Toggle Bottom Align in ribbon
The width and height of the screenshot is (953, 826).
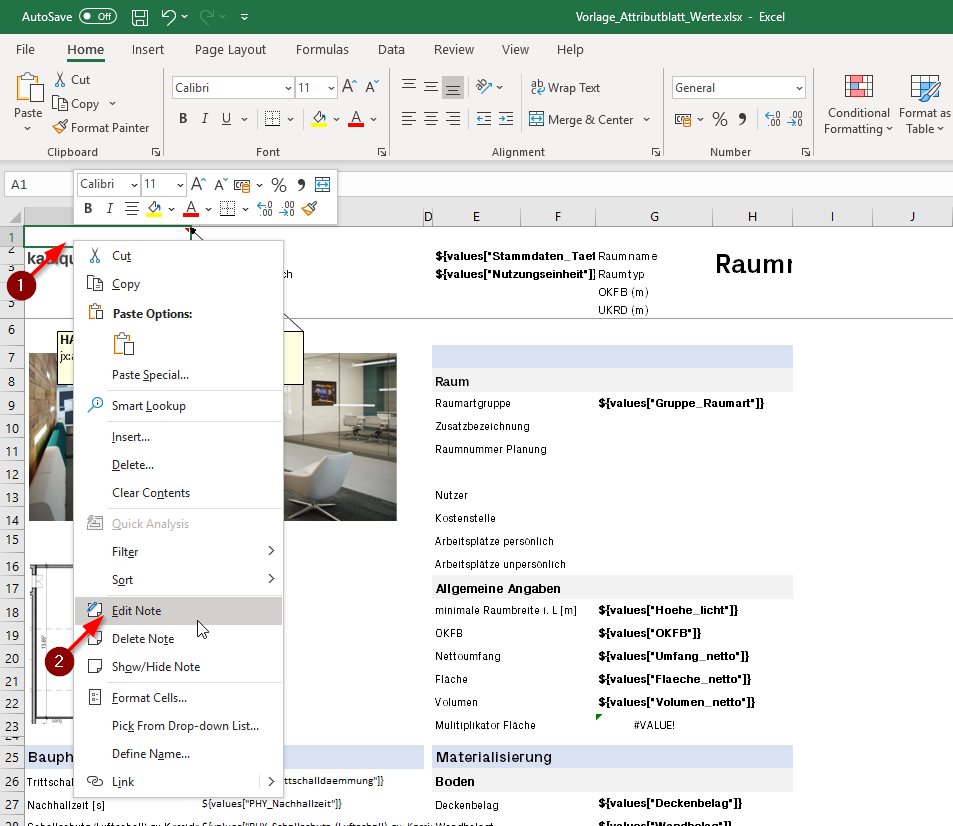[453, 88]
